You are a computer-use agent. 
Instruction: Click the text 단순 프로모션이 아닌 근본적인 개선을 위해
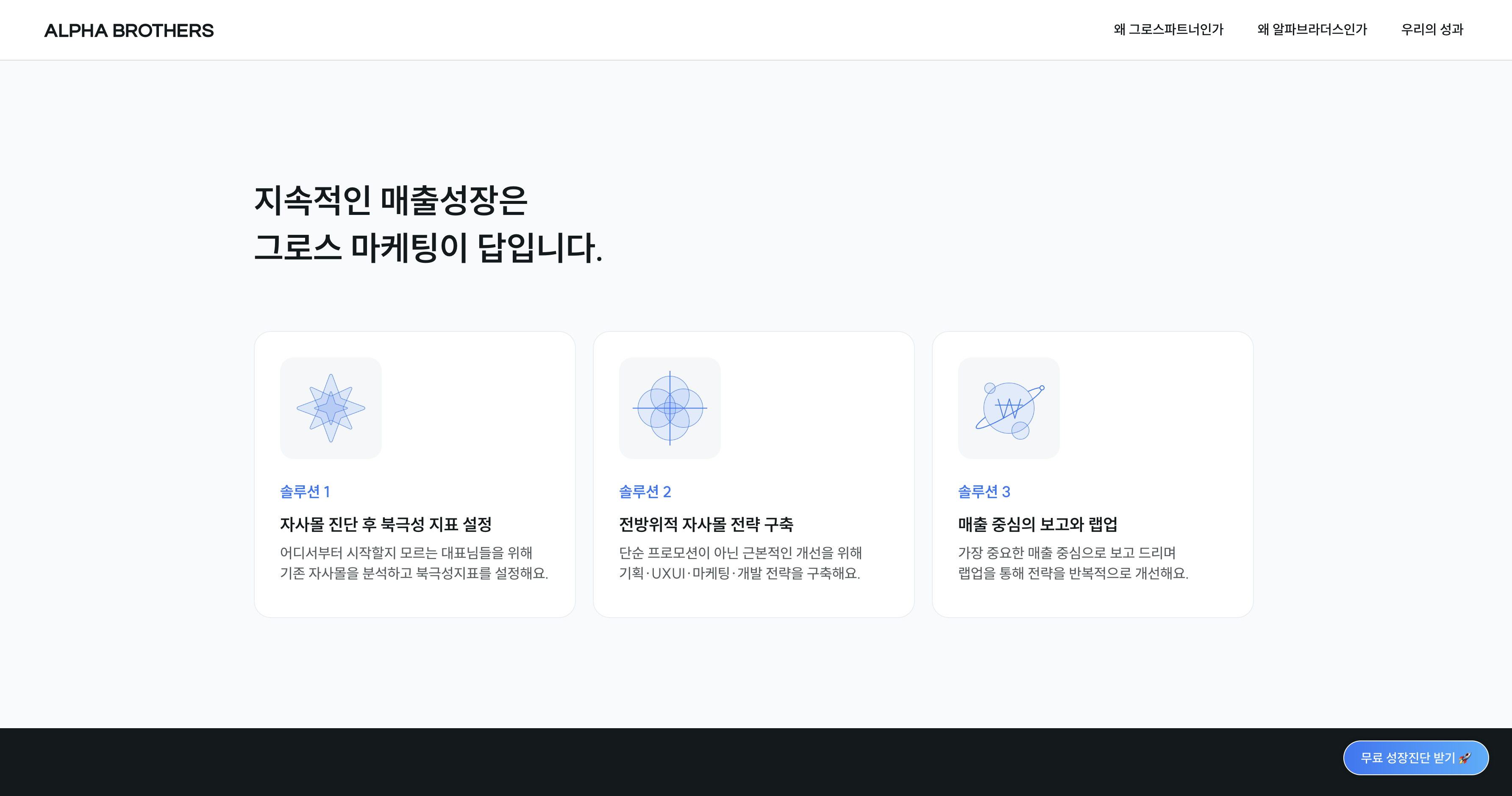click(741, 553)
